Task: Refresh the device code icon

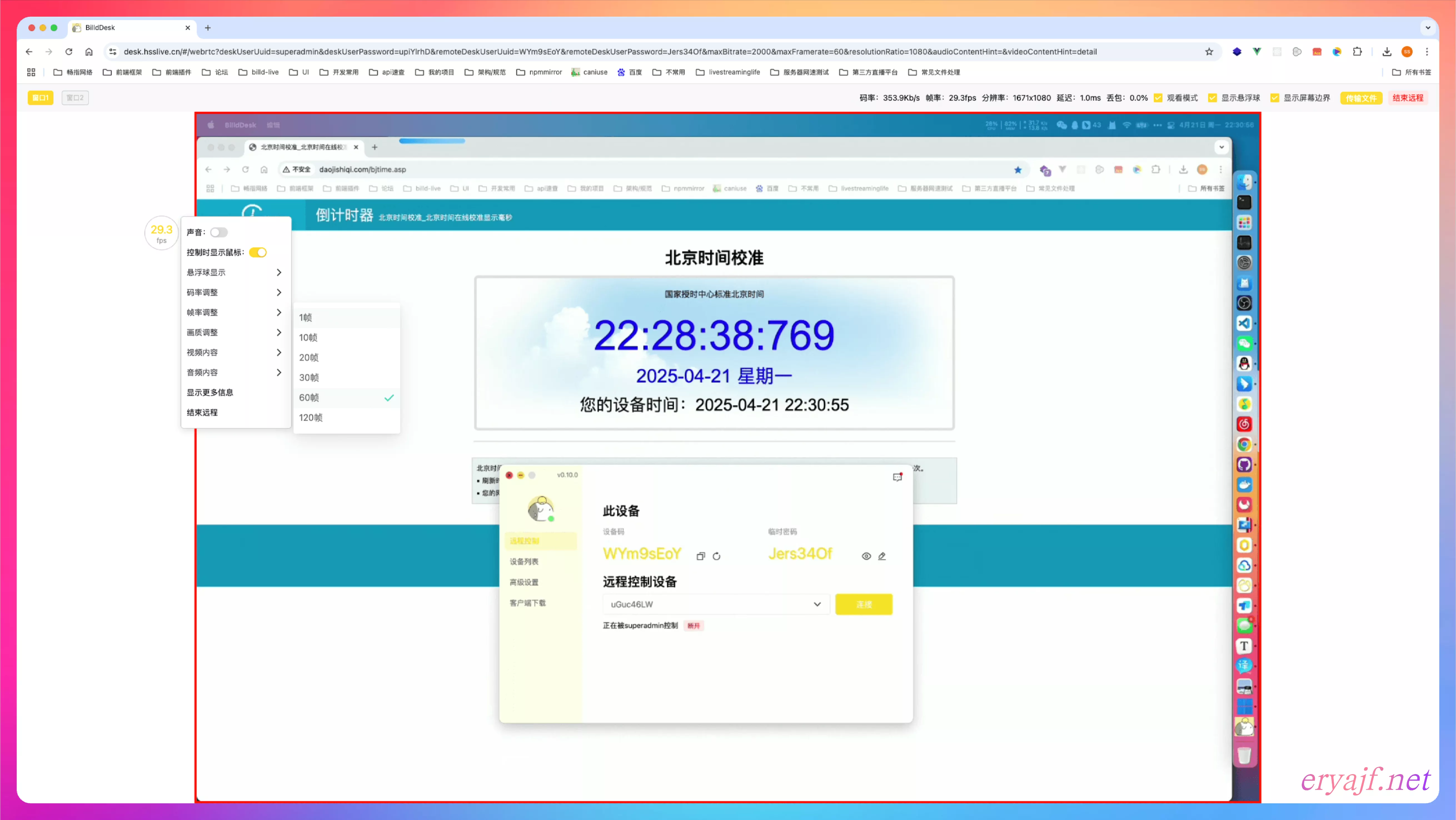Action: click(x=716, y=556)
